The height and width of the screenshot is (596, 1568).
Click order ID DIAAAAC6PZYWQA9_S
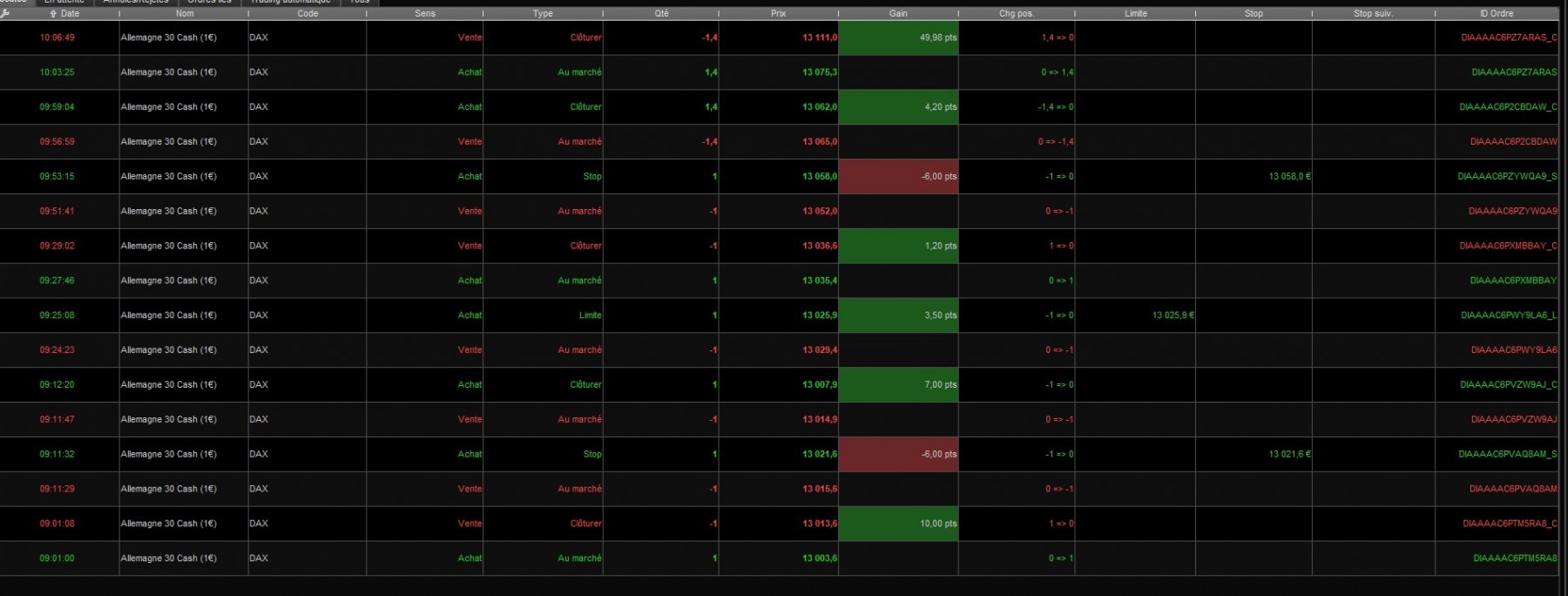1508,177
